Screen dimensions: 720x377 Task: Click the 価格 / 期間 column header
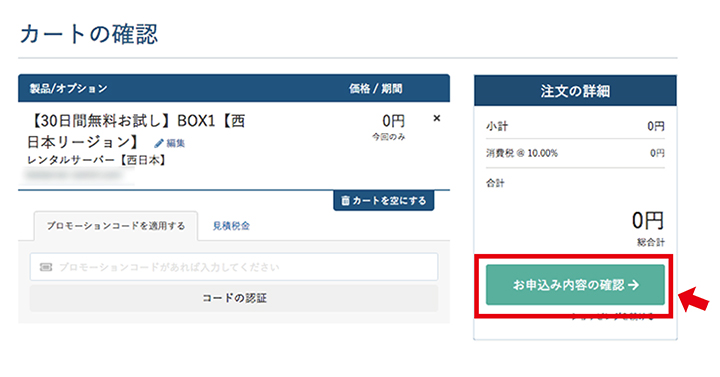click(376, 89)
